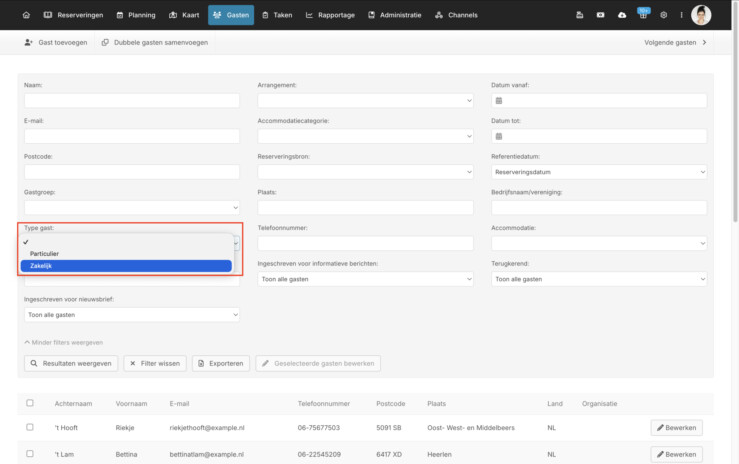The image size is (739, 464).
Task: Open the Planning menu
Action: (x=136, y=15)
